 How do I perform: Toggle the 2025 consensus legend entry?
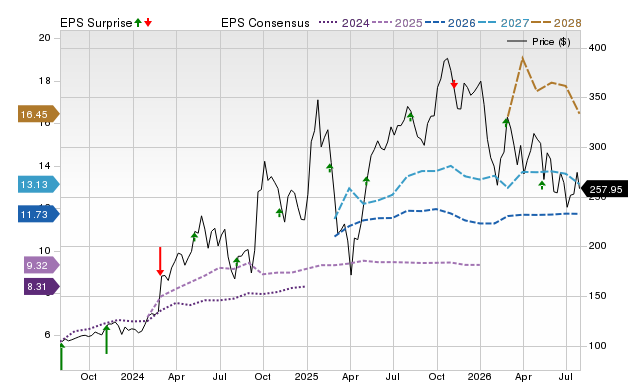(397, 23)
